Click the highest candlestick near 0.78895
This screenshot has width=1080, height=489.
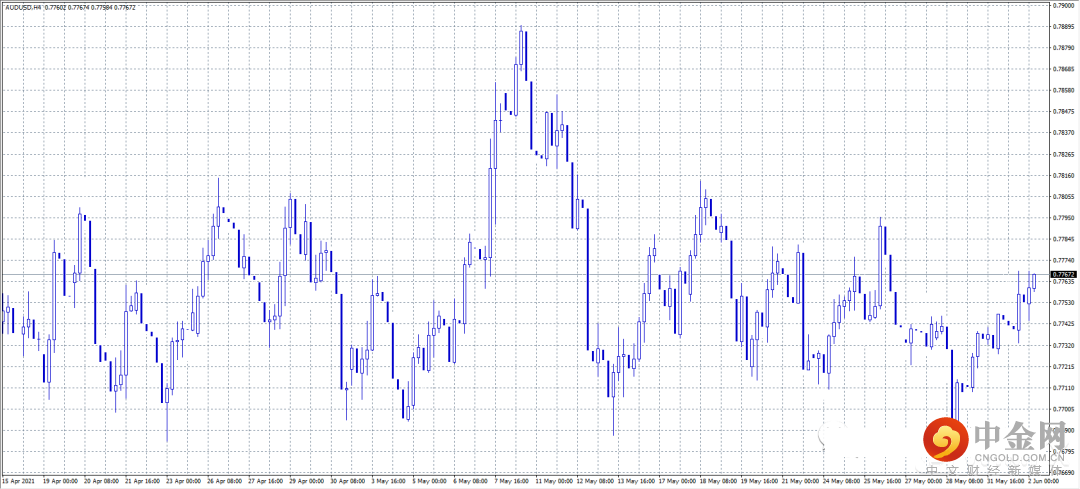(x=521, y=48)
